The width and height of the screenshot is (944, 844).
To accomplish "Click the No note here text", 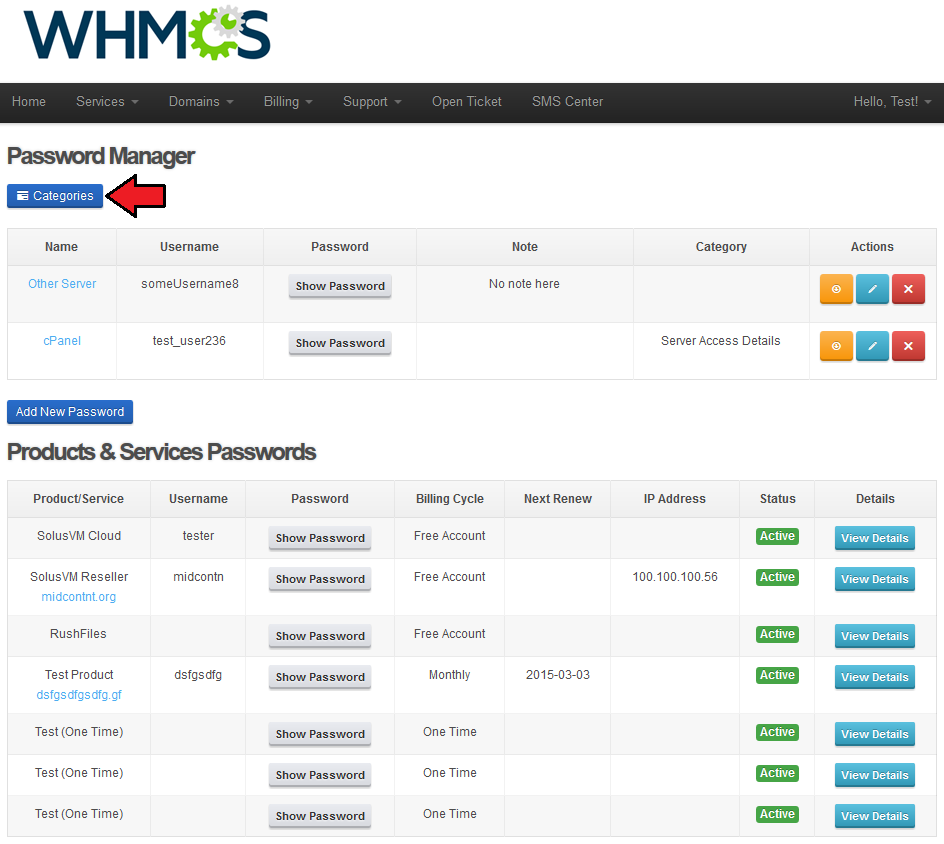I will coord(524,284).
